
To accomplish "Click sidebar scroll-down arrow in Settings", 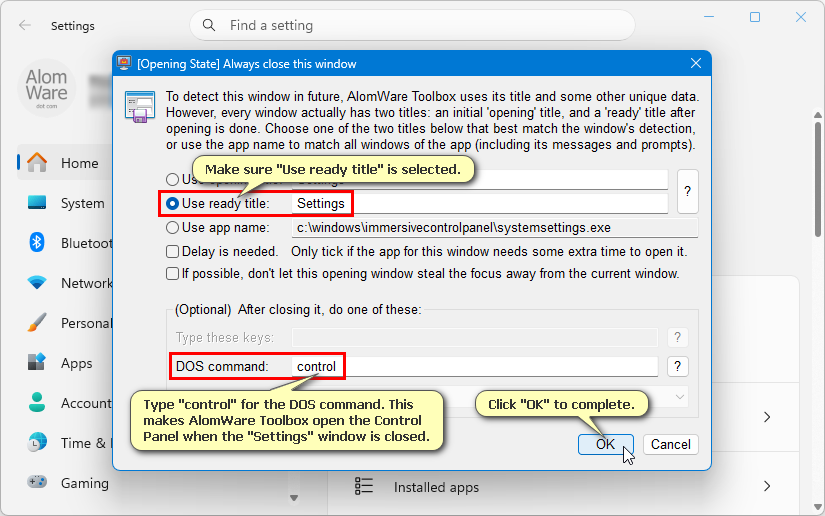I will tap(294, 498).
